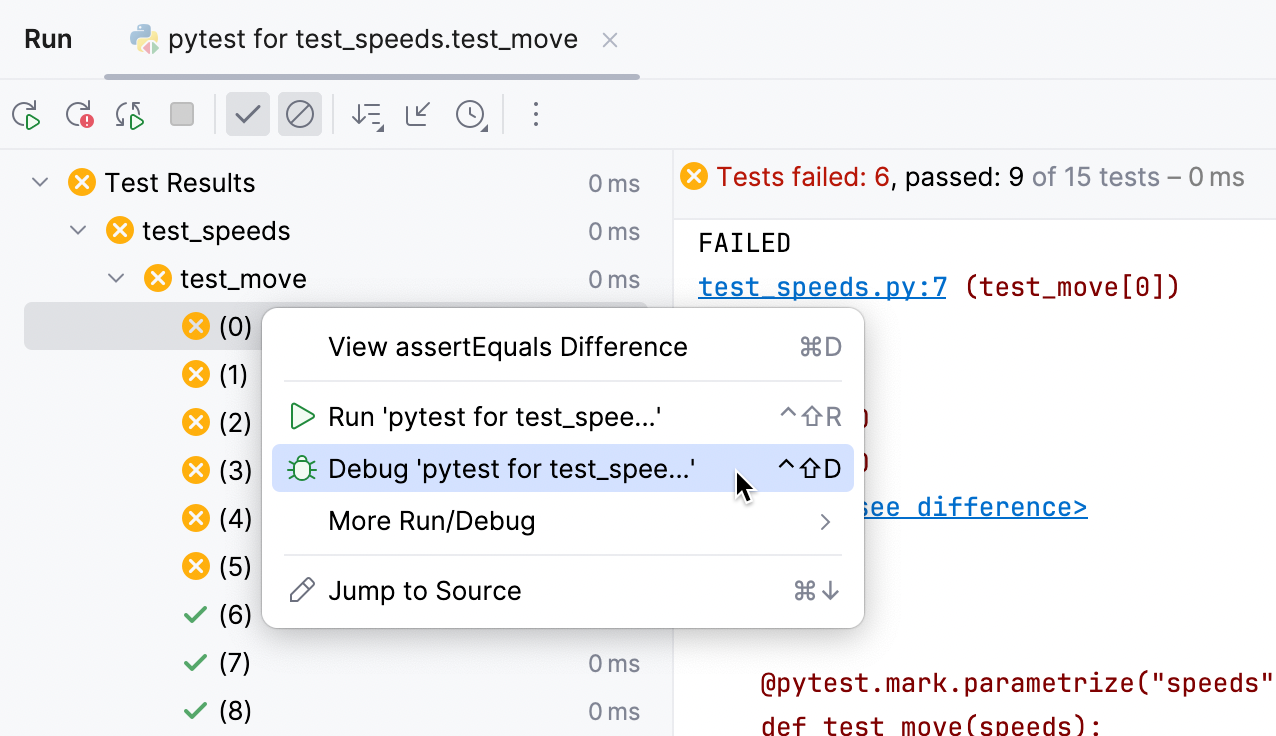Toggle sorting tests by duration
This screenshot has width=1276, height=736.
click(x=367, y=114)
